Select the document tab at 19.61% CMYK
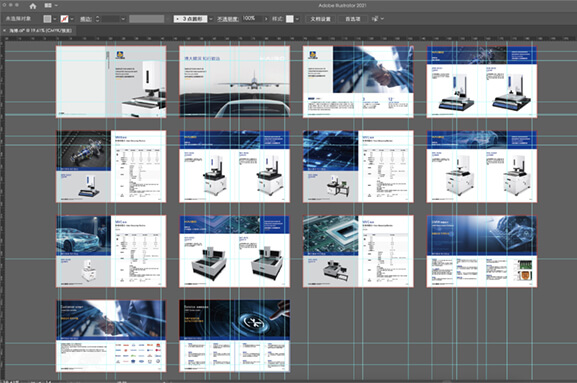The height and width of the screenshot is (383, 577). click(x=40, y=31)
